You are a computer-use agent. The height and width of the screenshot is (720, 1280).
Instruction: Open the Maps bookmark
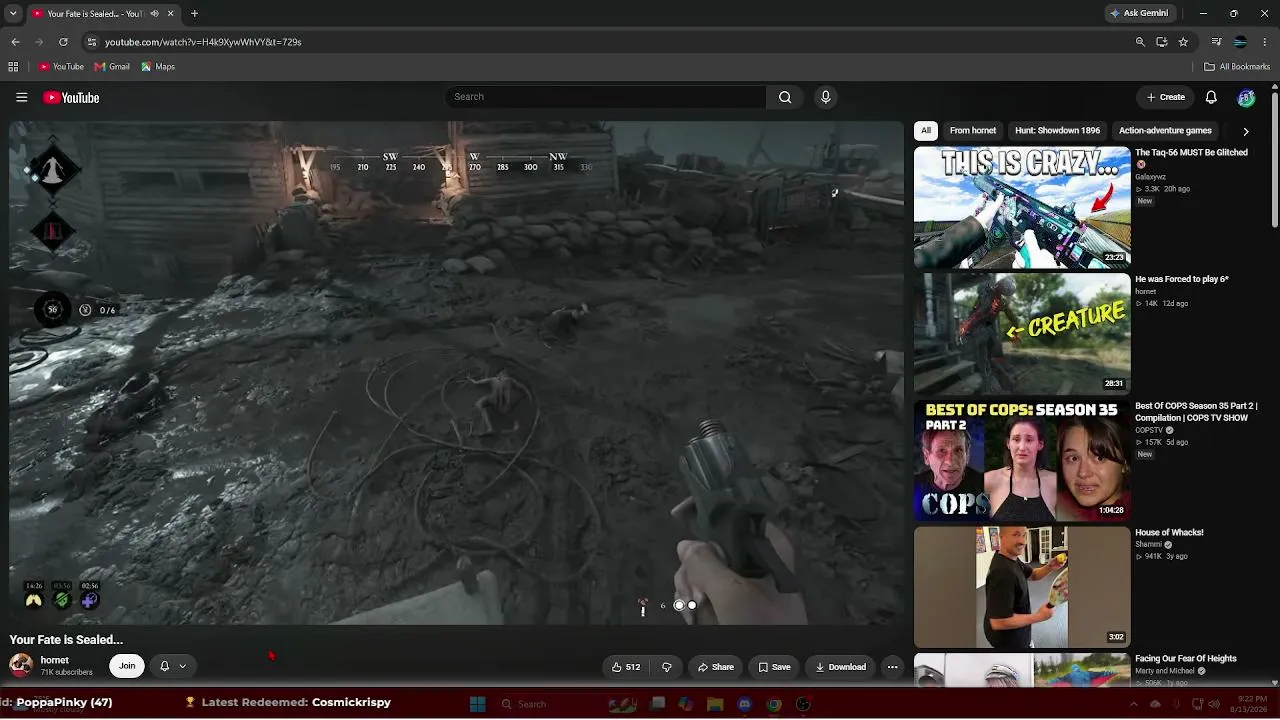[x=158, y=67]
